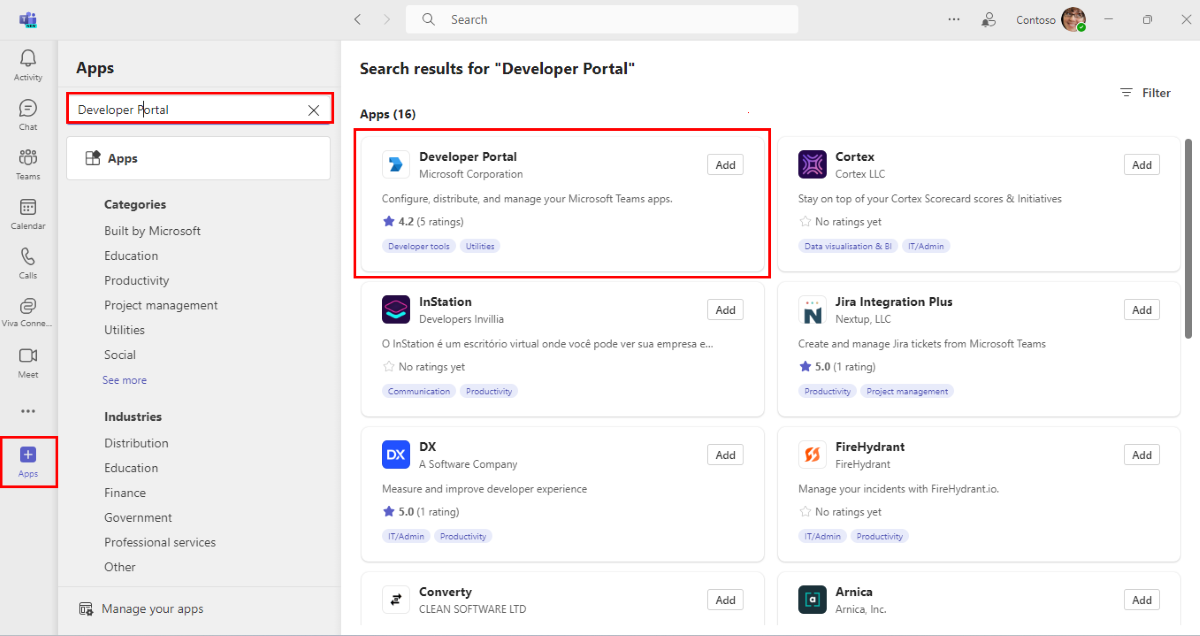Select the Government industry
Viewport: 1200px width, 636px height.
pos(138,518)
